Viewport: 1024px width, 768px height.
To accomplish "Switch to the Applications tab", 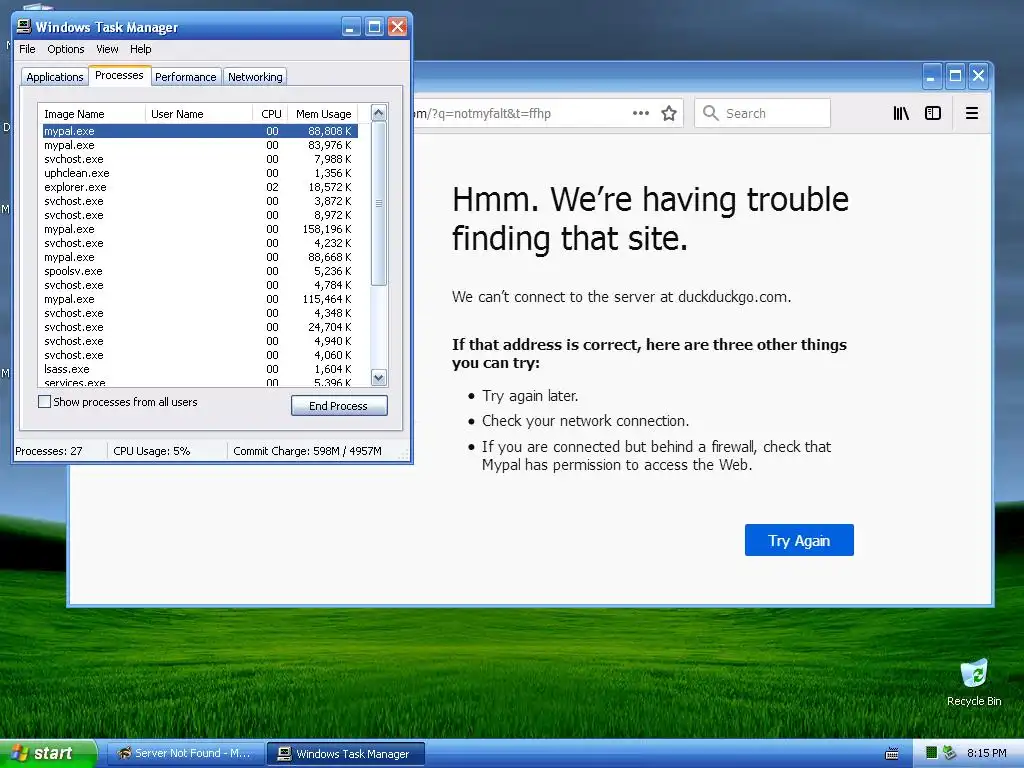I will coord(55,77).
